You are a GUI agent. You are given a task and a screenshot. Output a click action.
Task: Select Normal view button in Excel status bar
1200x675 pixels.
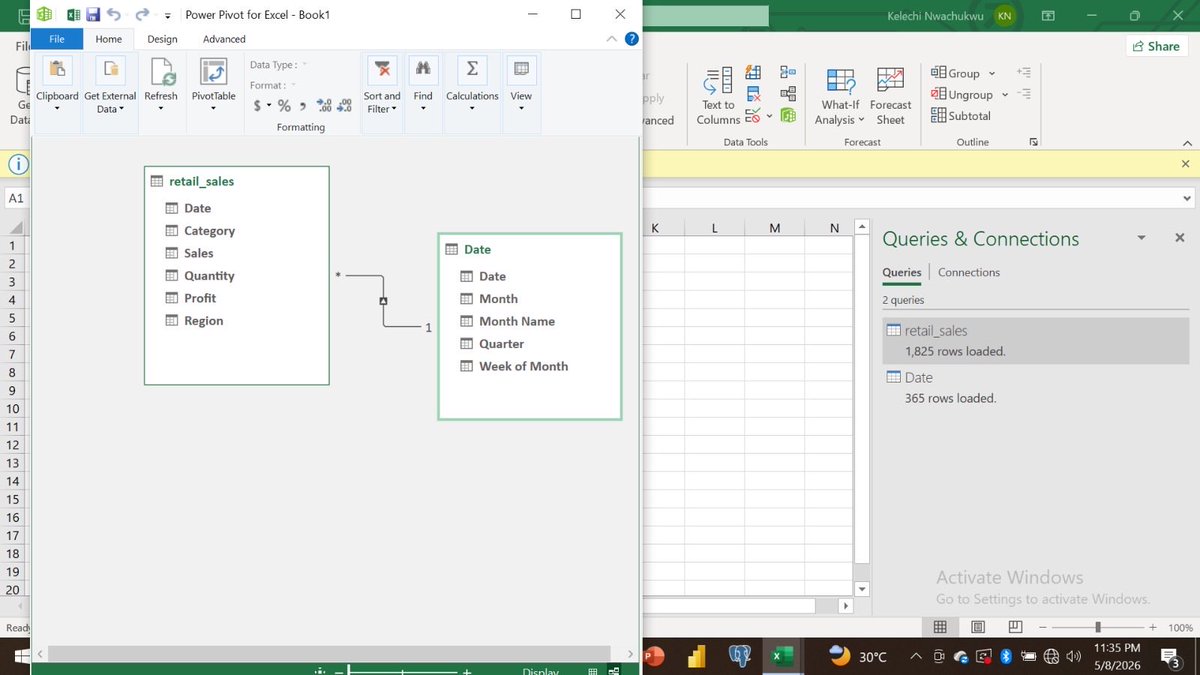(940, 627)
